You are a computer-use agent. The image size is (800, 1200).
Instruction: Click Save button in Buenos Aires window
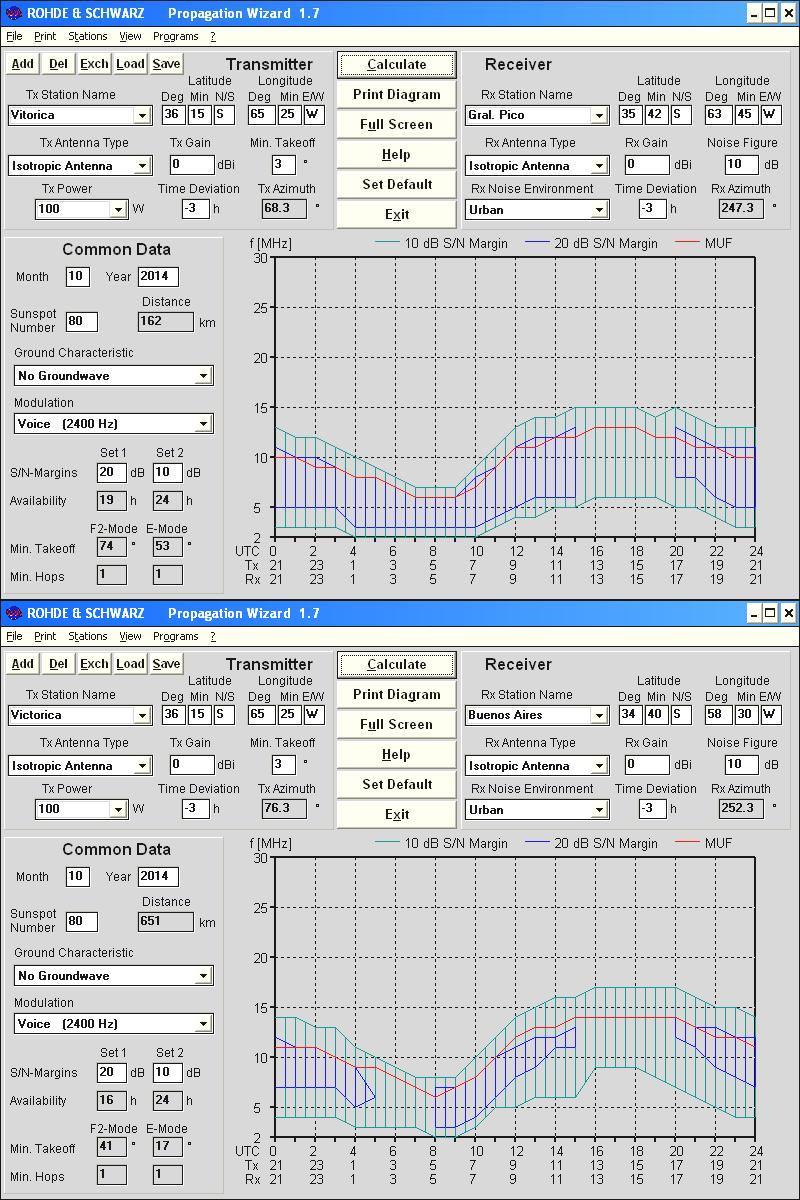[166, 664]
